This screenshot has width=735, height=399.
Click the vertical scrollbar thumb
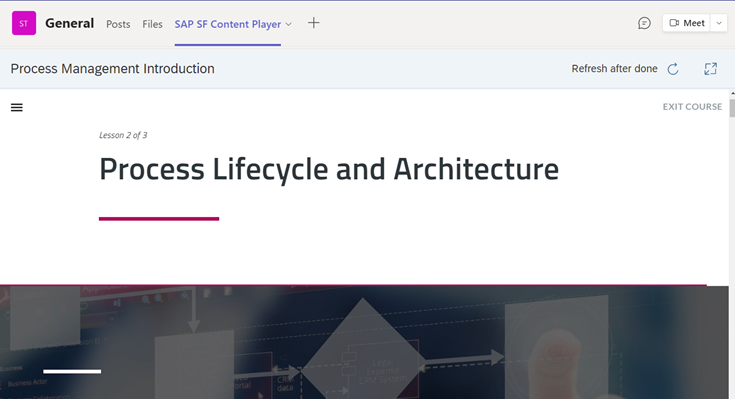[x=732, y=108]
